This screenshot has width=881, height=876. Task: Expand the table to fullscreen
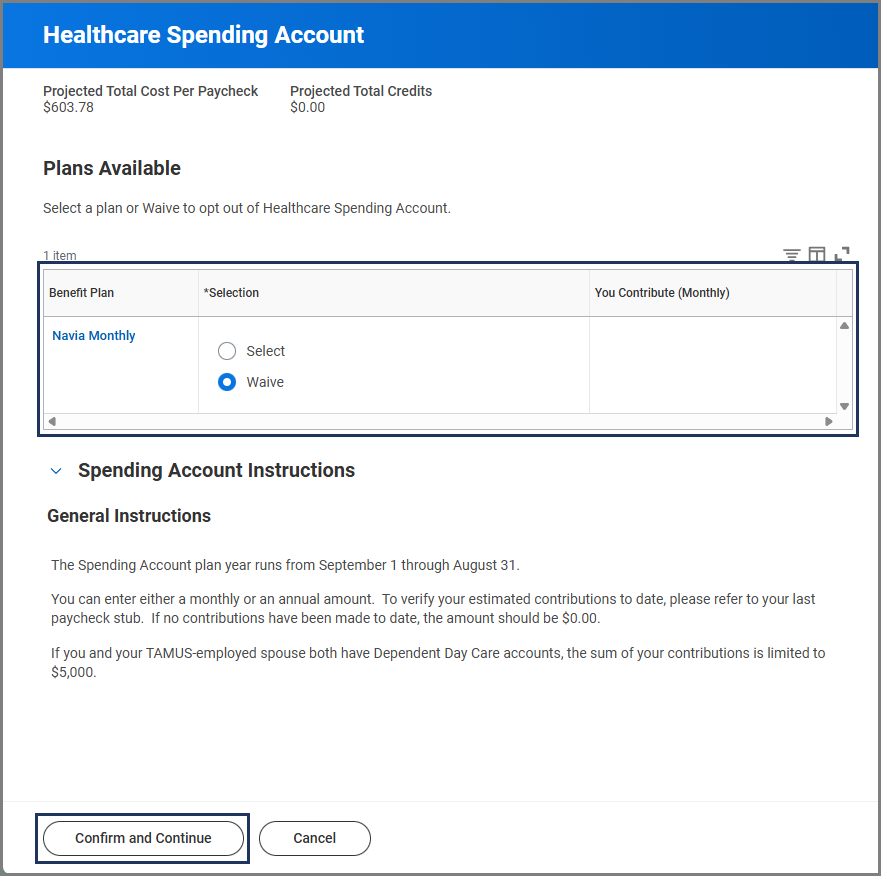[842, 255]
